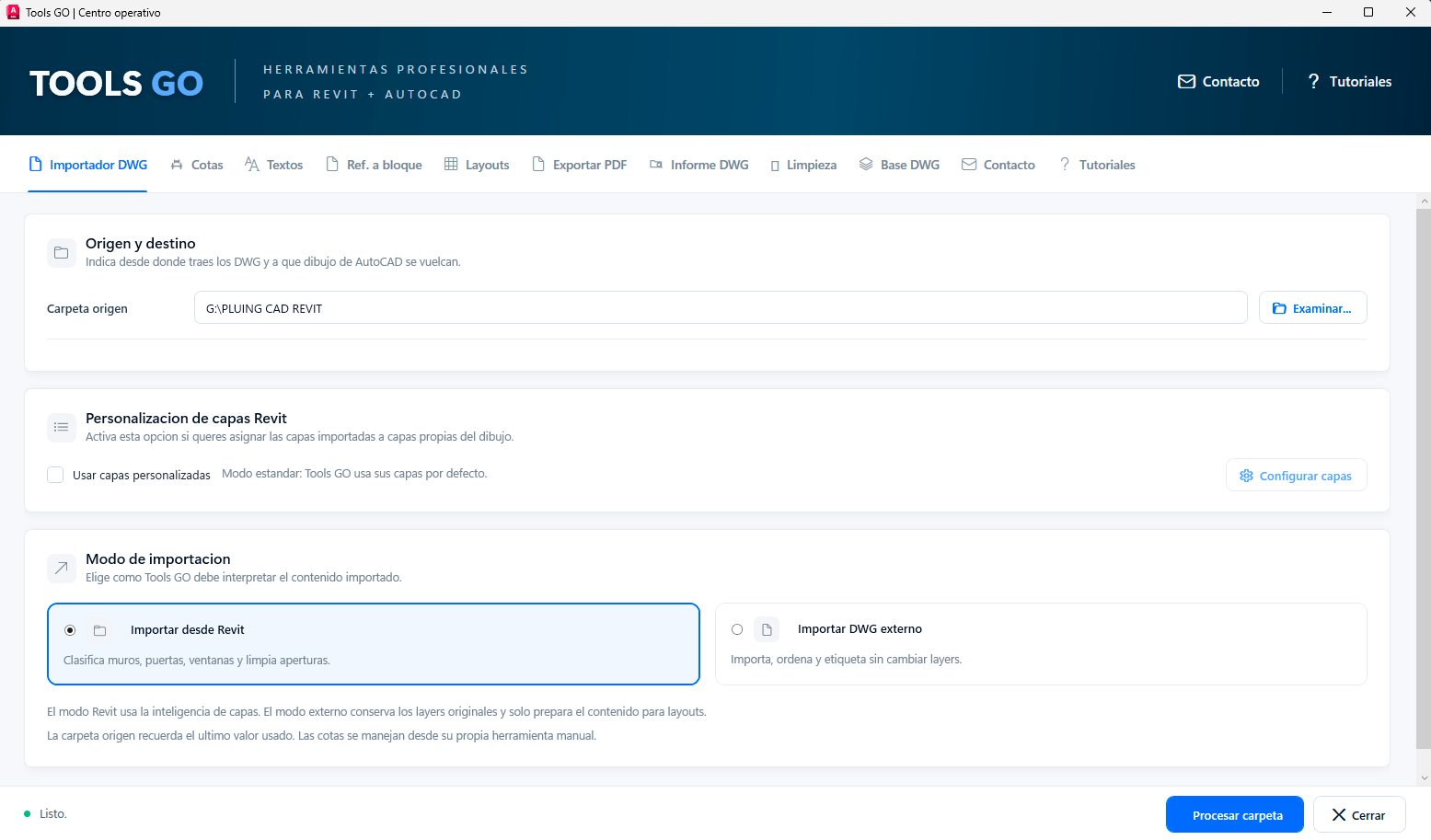This screenshot has height=840, width=1431.
Task: Click the Textos letter icon
Action: coord(252,164)
